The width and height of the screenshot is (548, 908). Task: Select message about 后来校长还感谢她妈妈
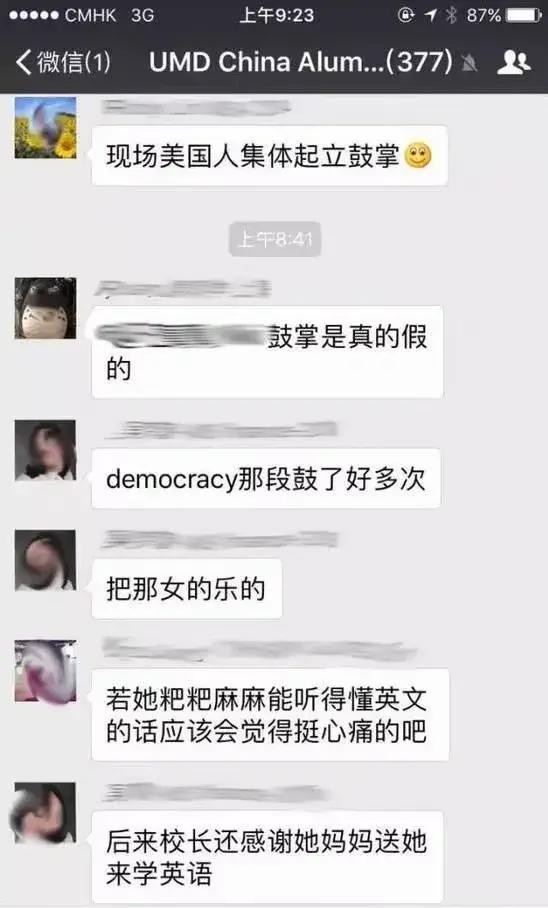point(268,858)
